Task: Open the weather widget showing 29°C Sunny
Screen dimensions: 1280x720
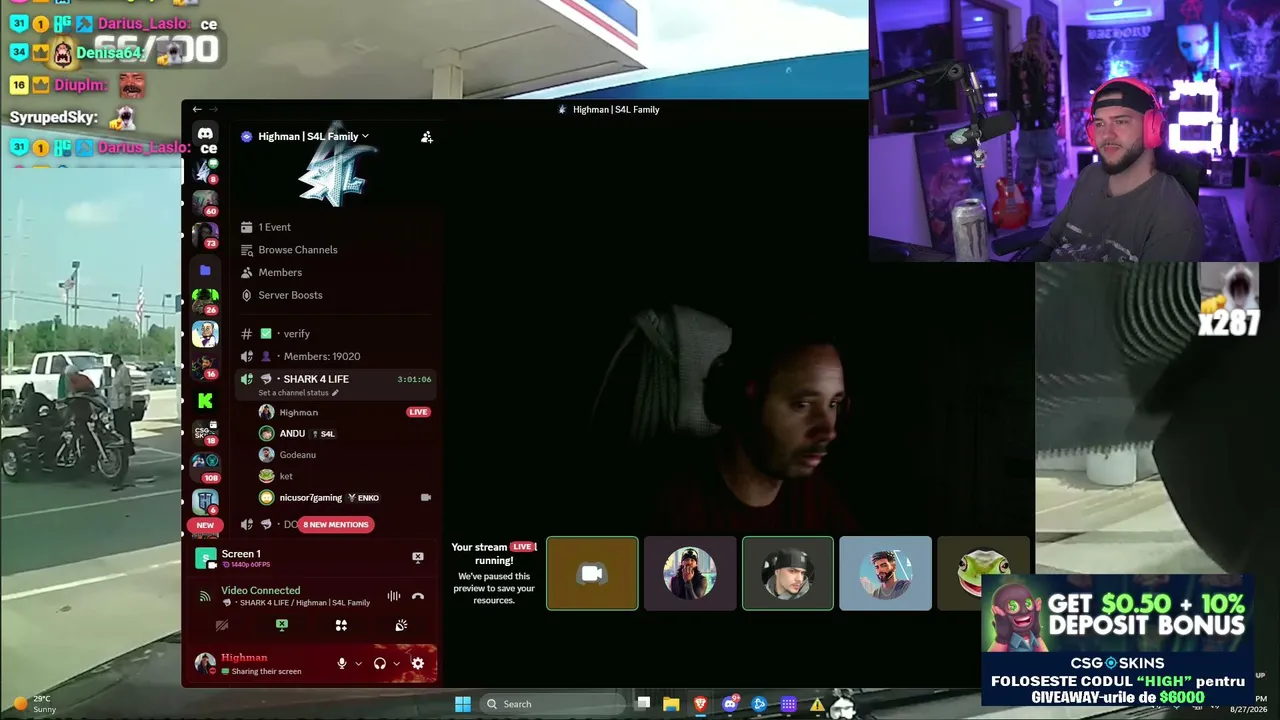Action: click(35, 704)
